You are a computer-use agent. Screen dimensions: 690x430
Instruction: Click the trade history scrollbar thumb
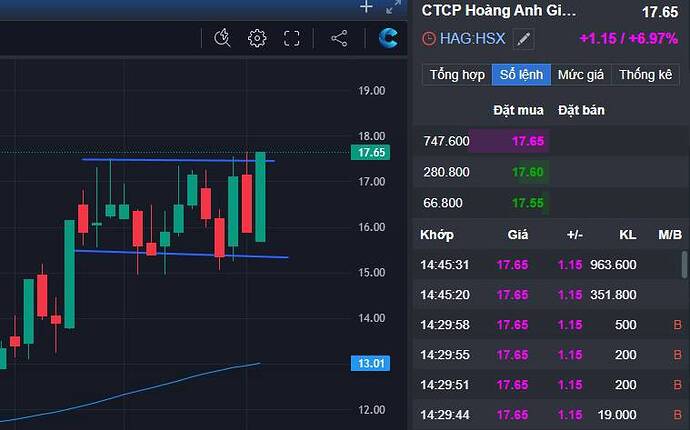click(684, 265)
